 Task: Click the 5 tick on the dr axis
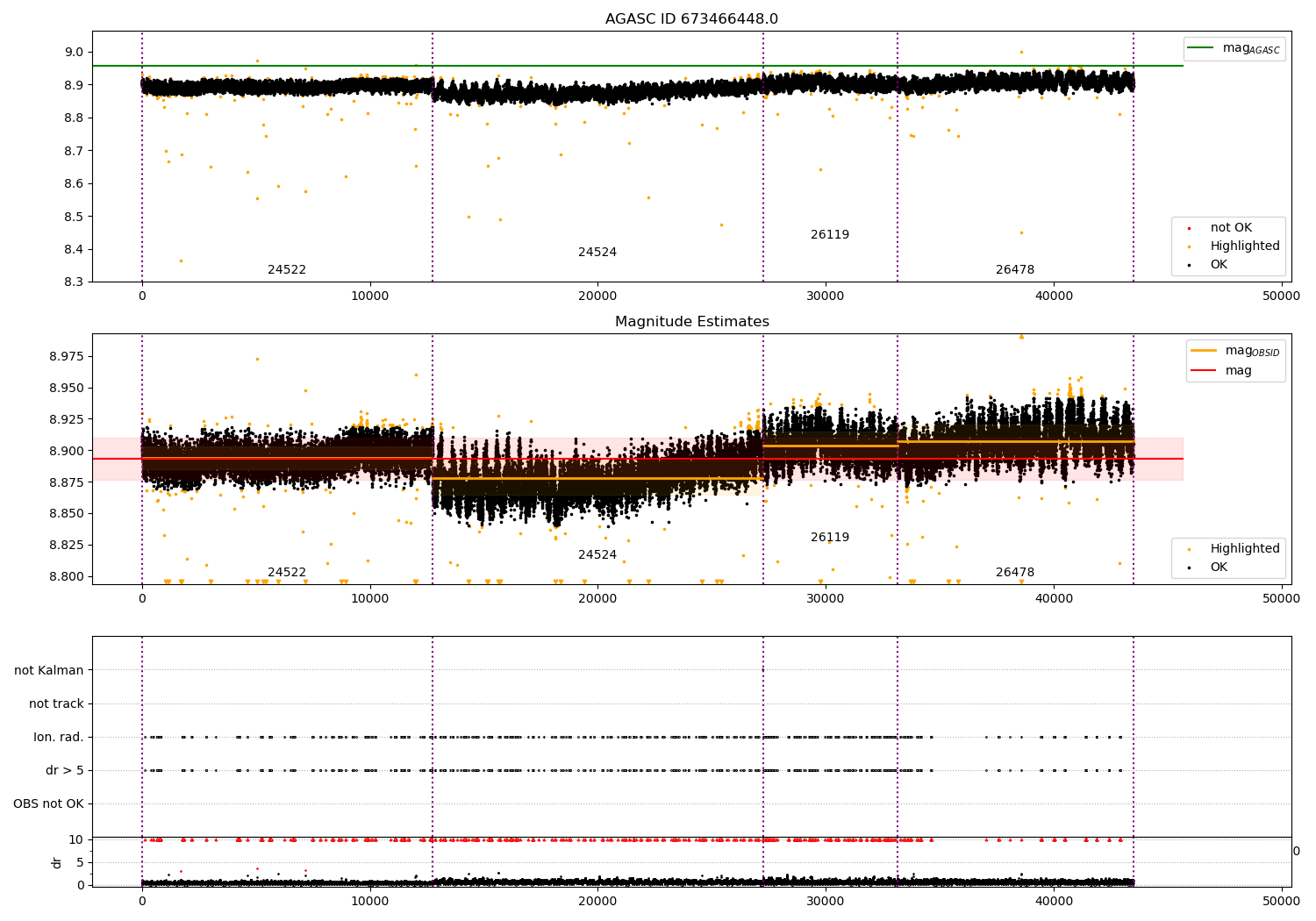pyautogui.click(x=81, y=862)
